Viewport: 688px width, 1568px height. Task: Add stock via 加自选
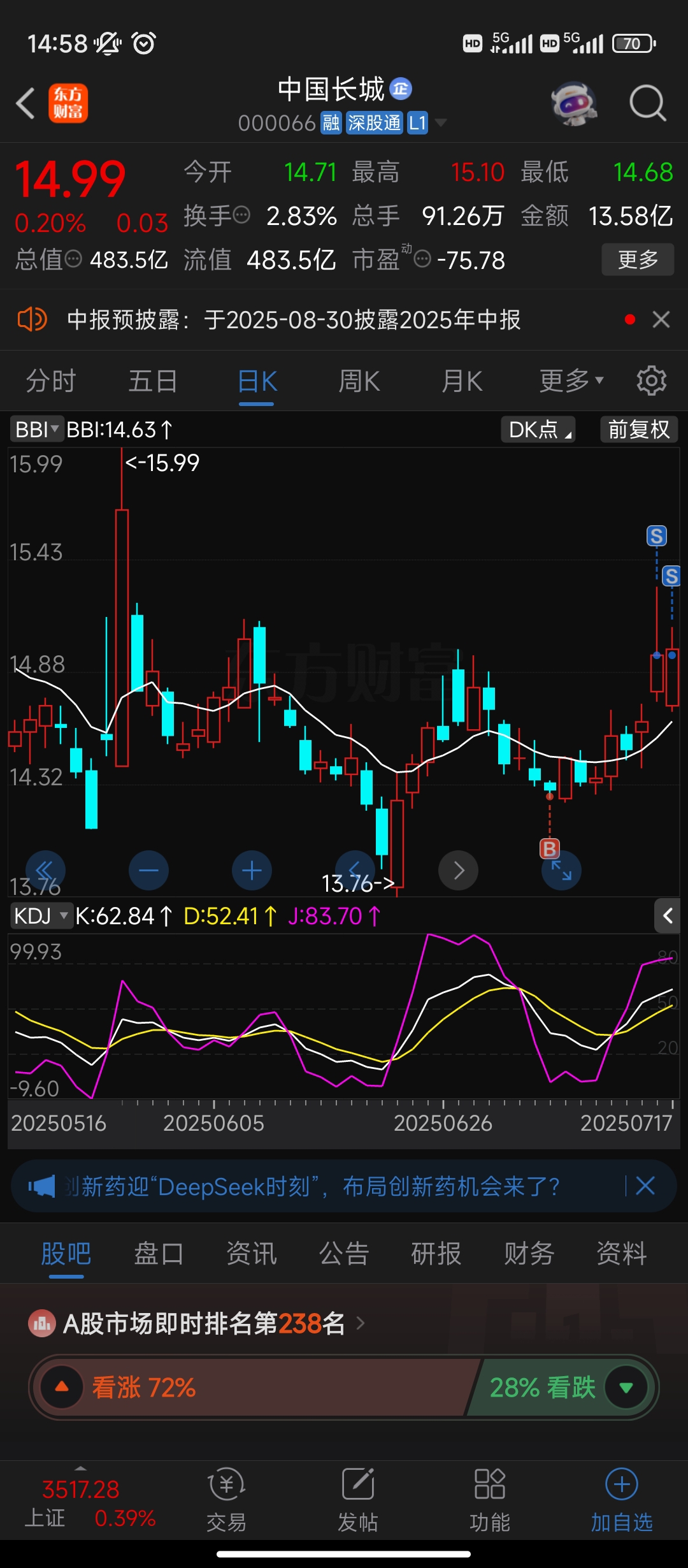622,1499
